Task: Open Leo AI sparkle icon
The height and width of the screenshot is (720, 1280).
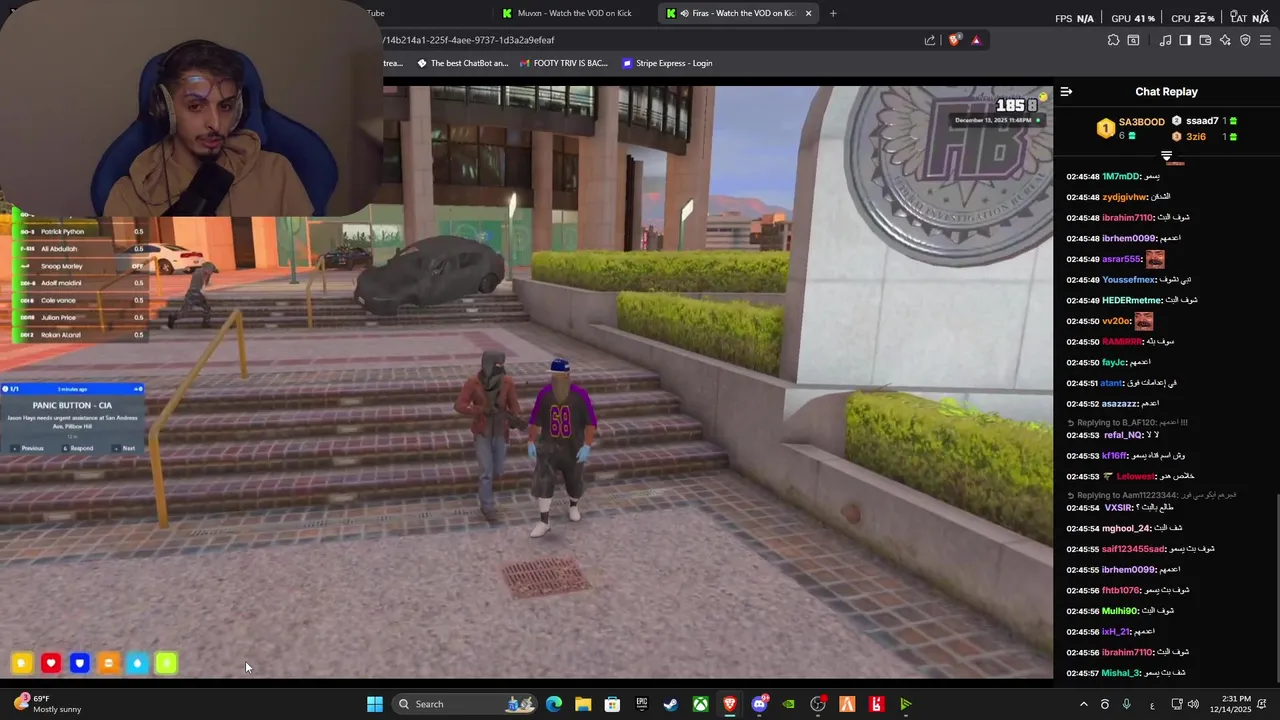Action: point(1225,40)
